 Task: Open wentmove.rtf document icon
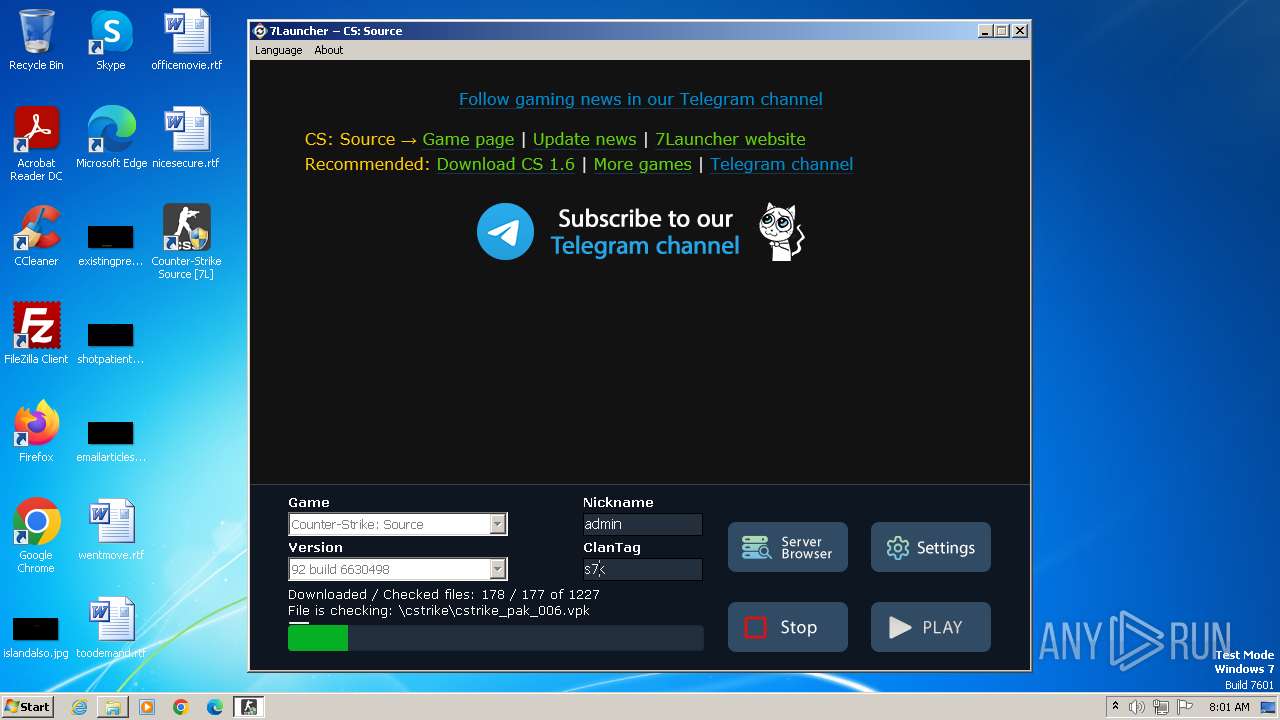pos(110,529)
